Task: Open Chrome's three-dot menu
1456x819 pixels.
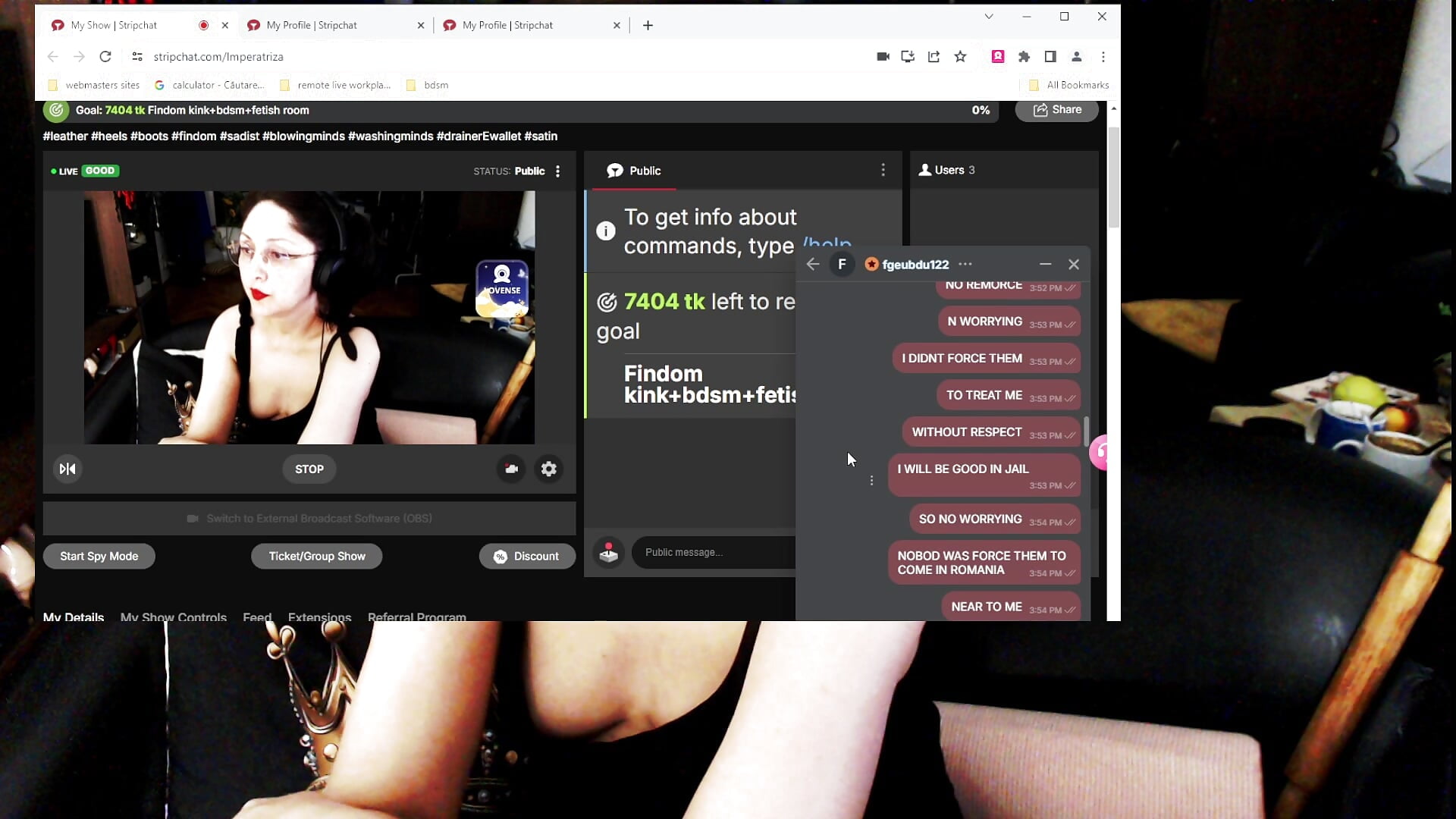Action: click(1103, 57)
